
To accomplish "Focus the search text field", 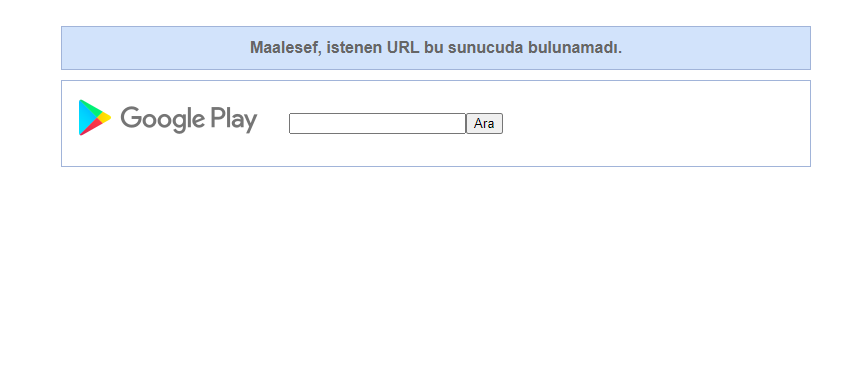I will point(378,123).
